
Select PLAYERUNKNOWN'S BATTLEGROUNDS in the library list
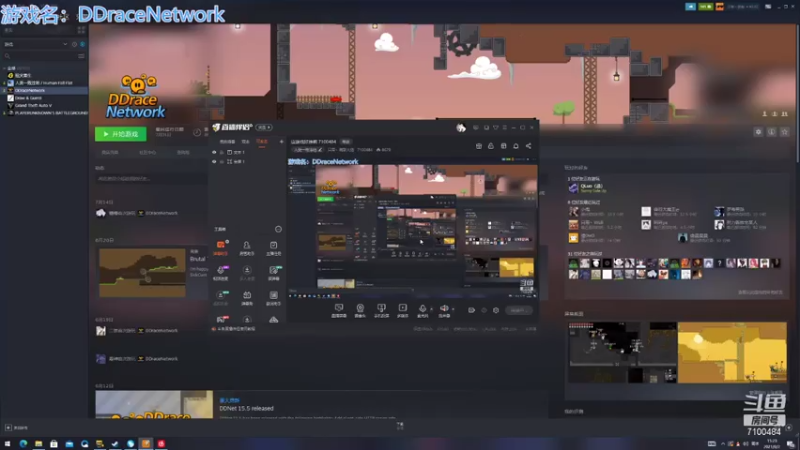47,113
